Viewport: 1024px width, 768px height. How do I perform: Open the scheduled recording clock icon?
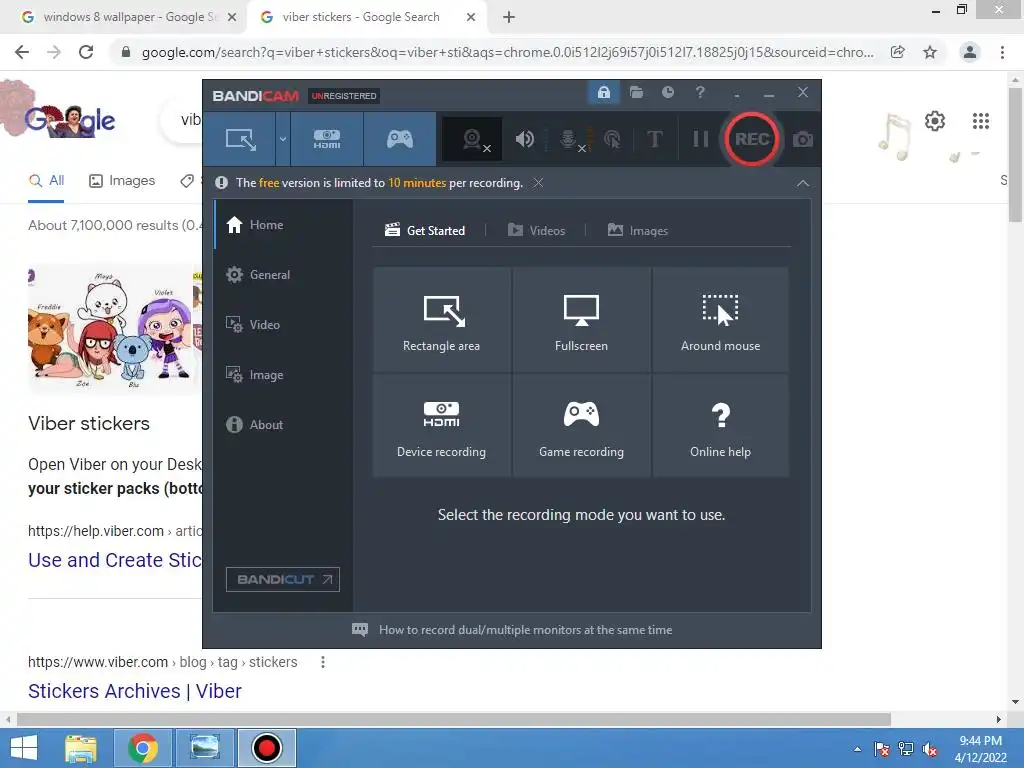(667, 92)
